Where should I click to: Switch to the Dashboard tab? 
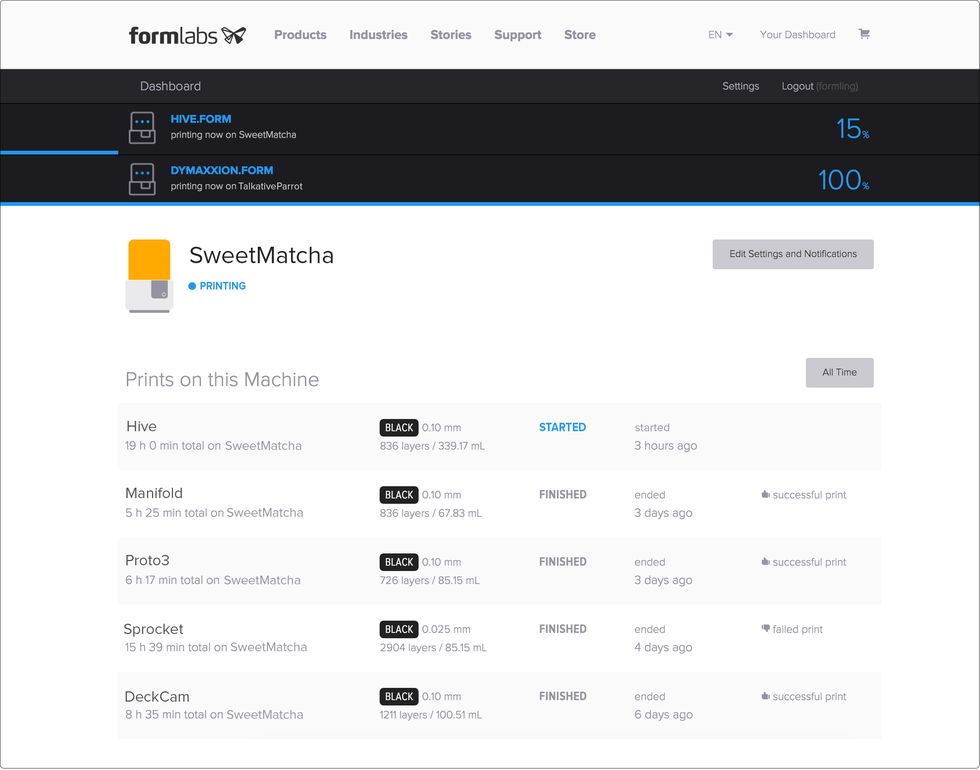[x=170, y=86]
